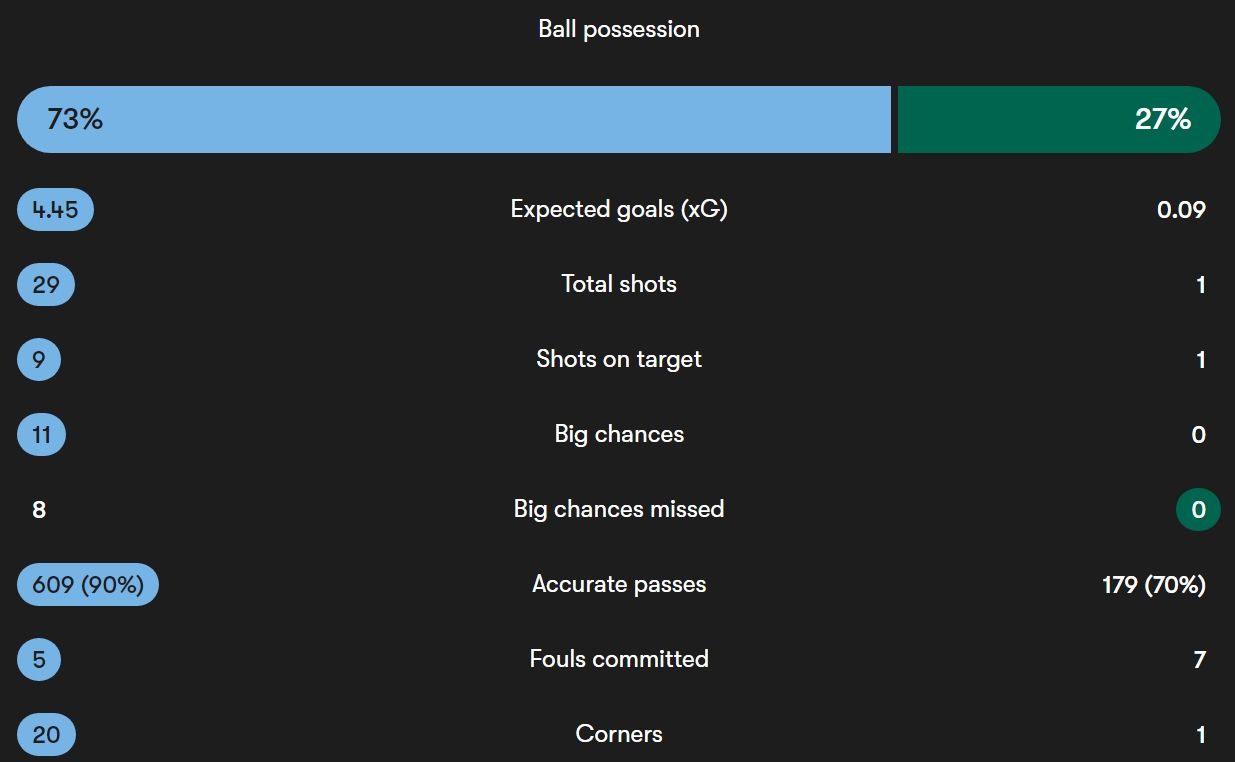The width and height of the screenshot is (1235, 762).
Task: Click the 609 (90%) accurate passes badge
Action: [88, 585]
